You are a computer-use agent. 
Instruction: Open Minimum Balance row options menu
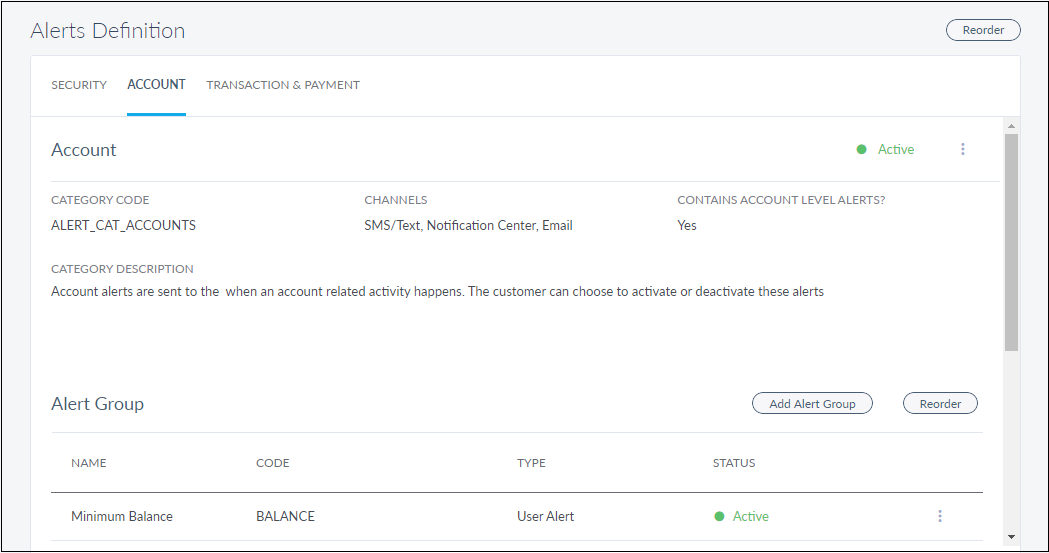click(940, 516)
